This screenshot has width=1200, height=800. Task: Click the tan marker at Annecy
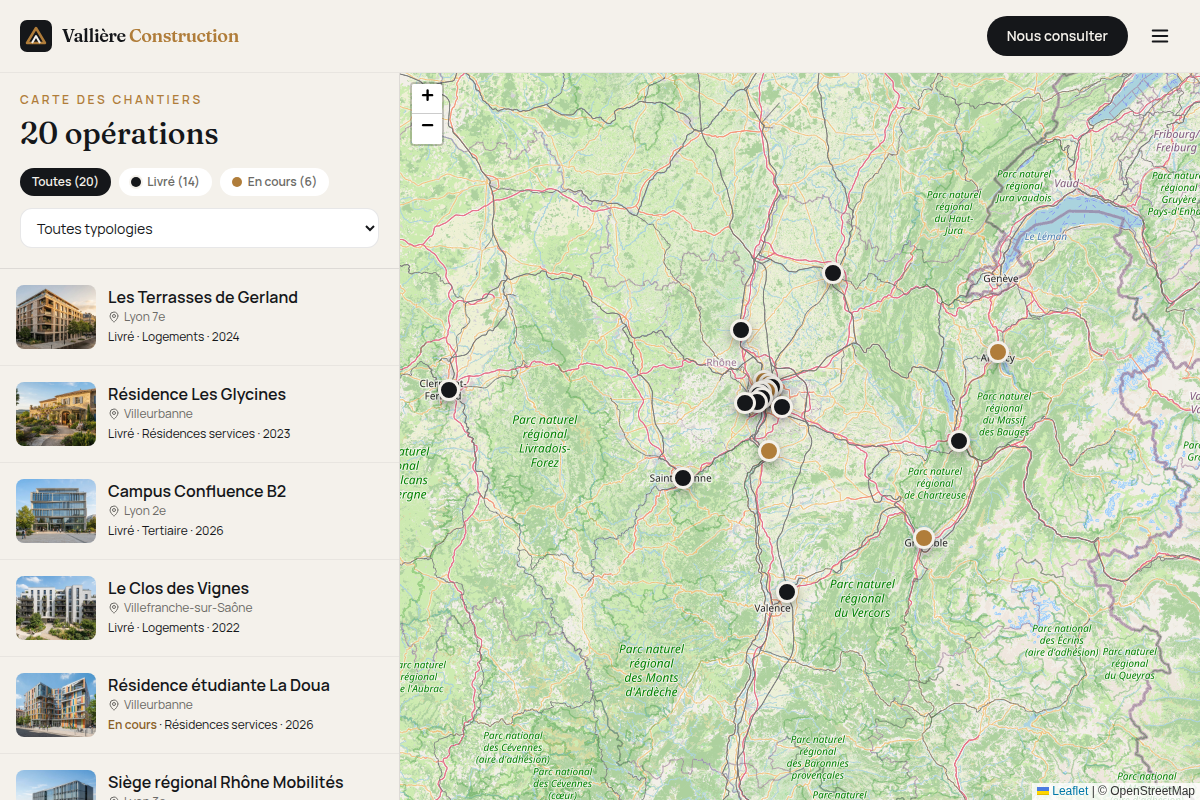pyautogui.click(x=998, y=352)
